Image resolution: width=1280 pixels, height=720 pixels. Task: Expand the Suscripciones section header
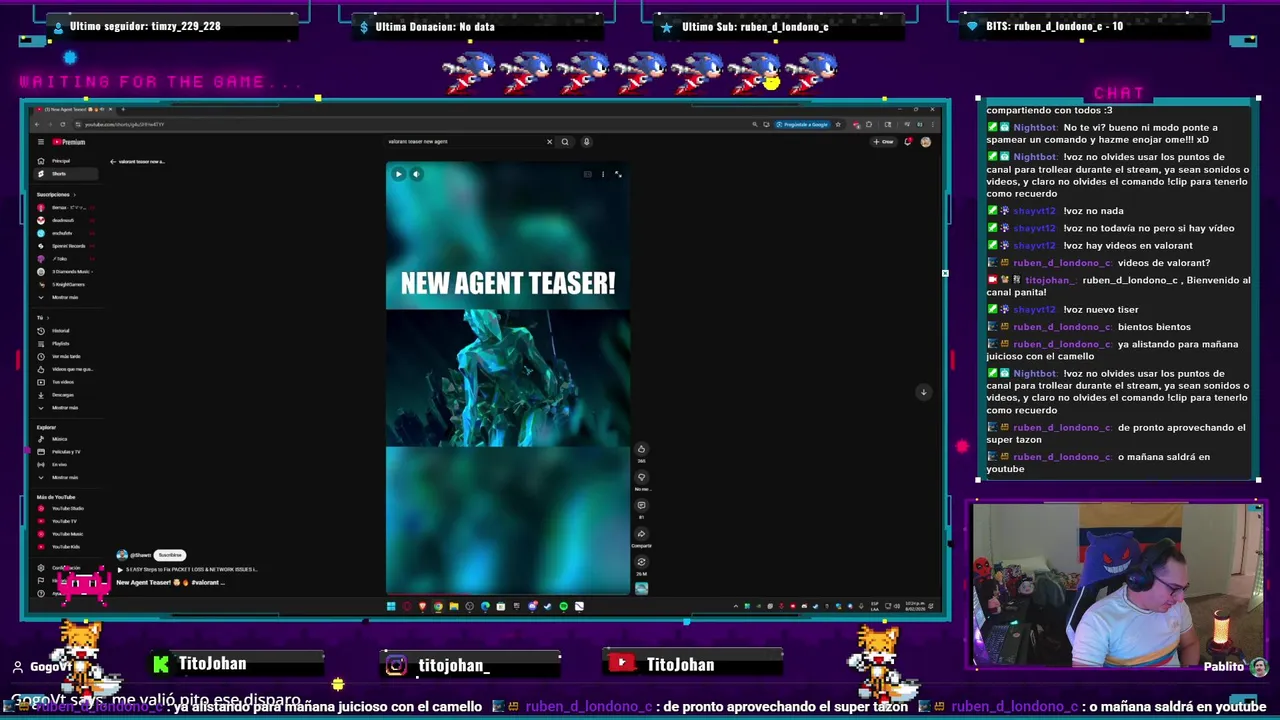[x=55, y=194]
